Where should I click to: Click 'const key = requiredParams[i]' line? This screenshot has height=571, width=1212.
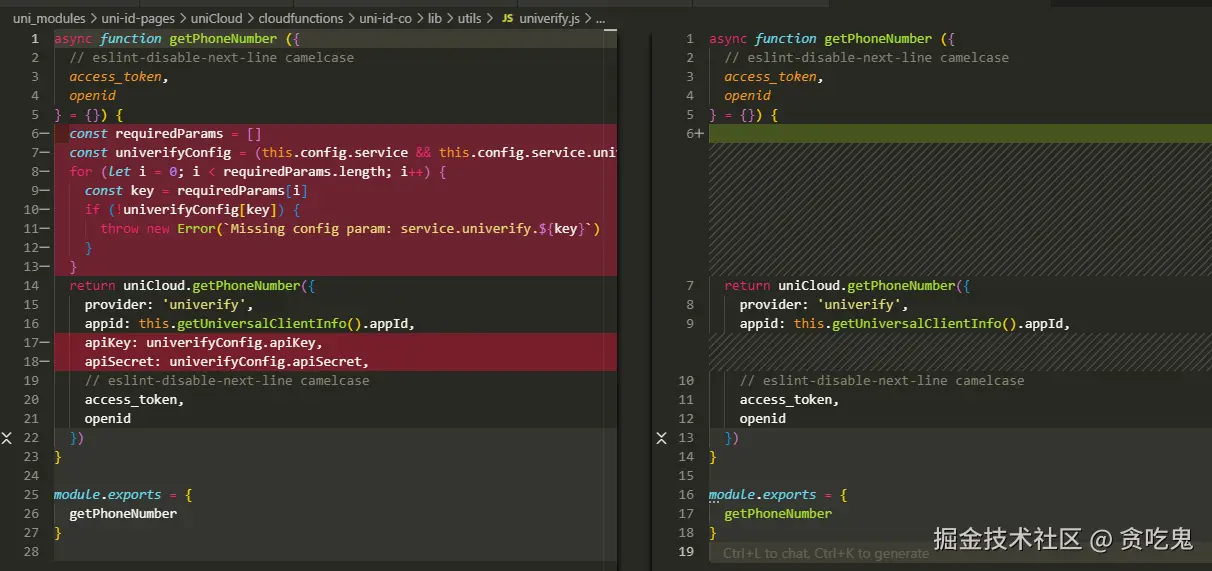(x=196, y=191)
